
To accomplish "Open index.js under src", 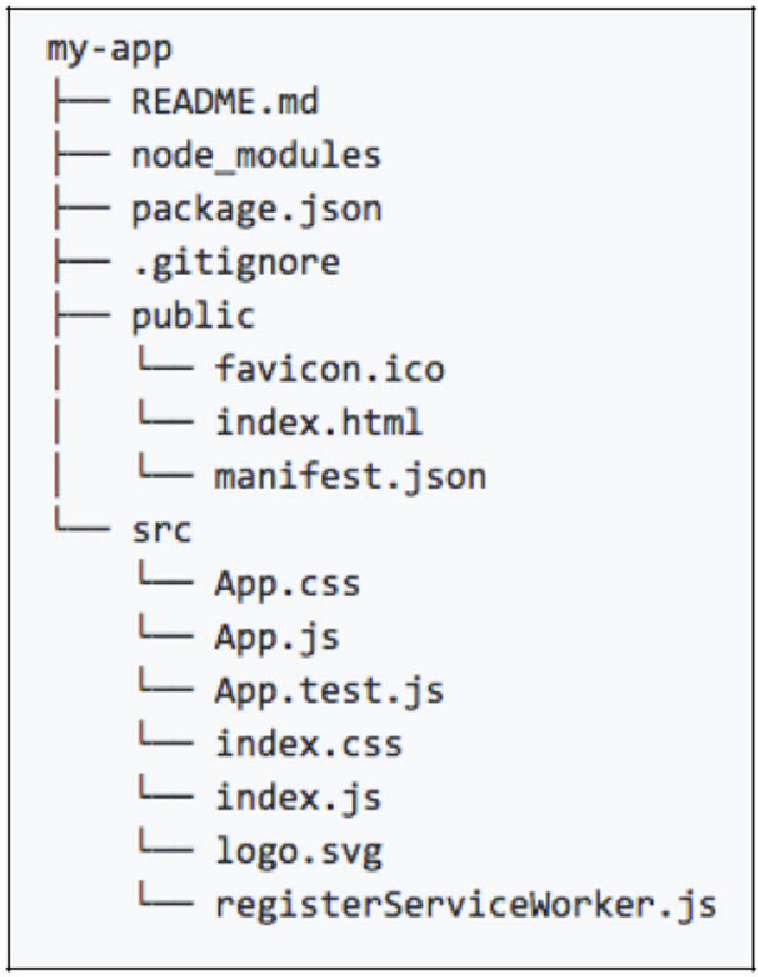I will coord(298,799).
